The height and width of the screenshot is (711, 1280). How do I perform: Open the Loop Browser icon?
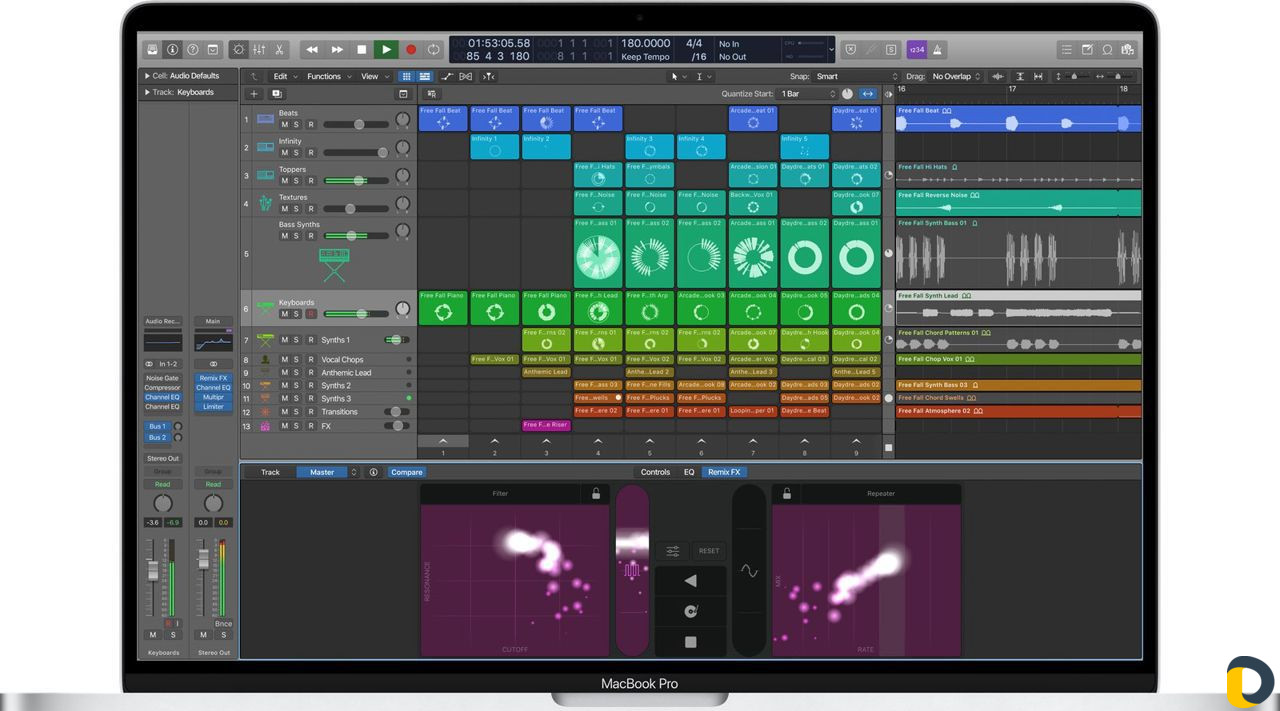[x=1108, y=49]
